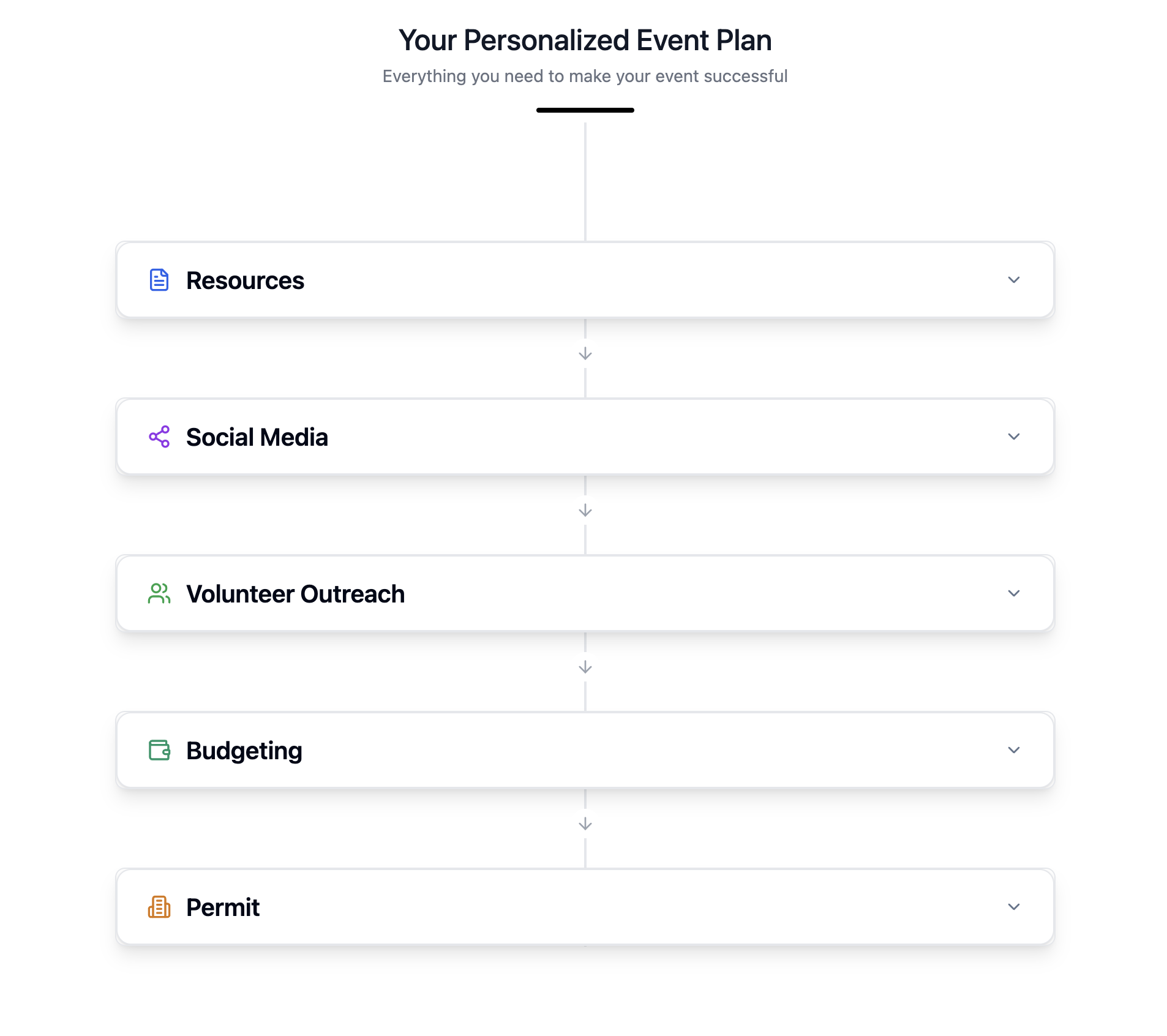Open the Resources heading text
This screenshot has height=1036, width=1167.
245,280
